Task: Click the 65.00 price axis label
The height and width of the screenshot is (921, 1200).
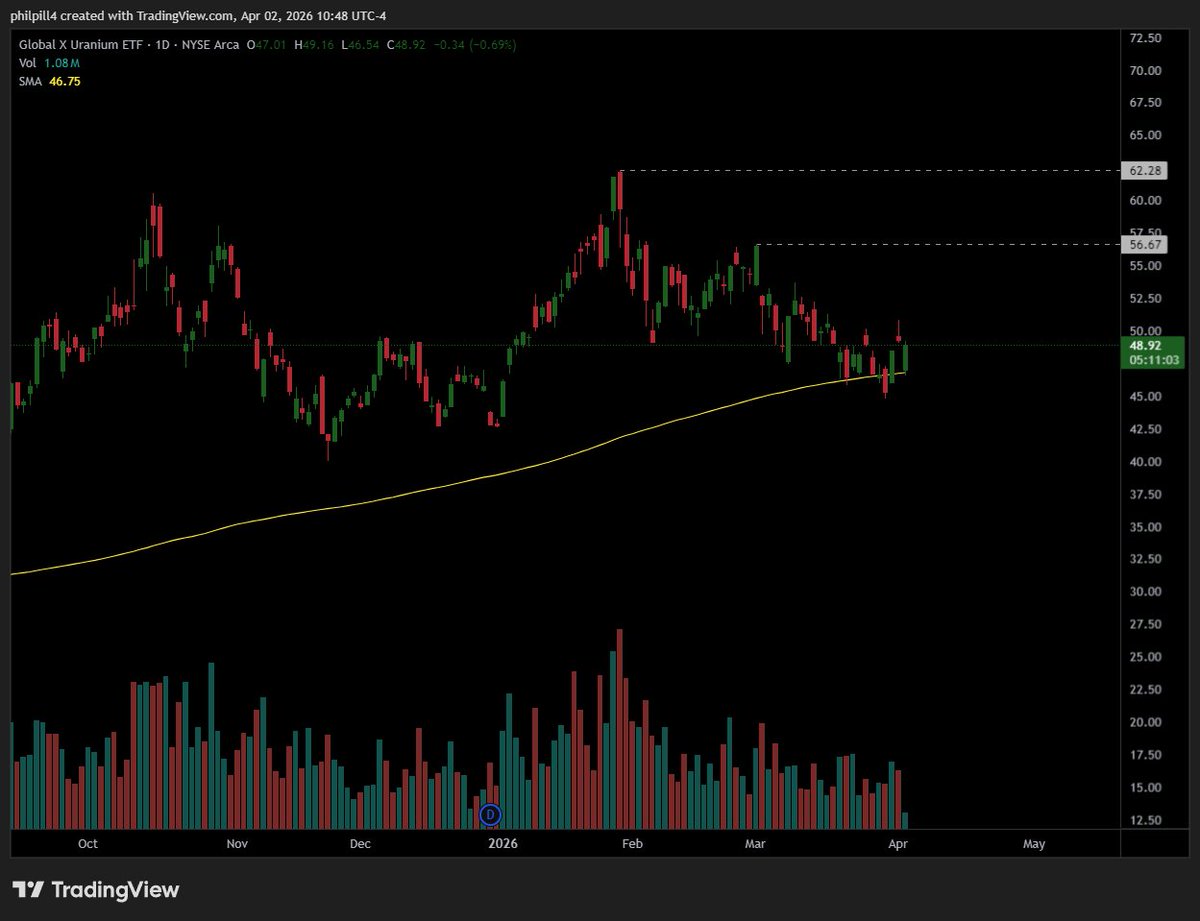Action: click(x=1145, y=135)
